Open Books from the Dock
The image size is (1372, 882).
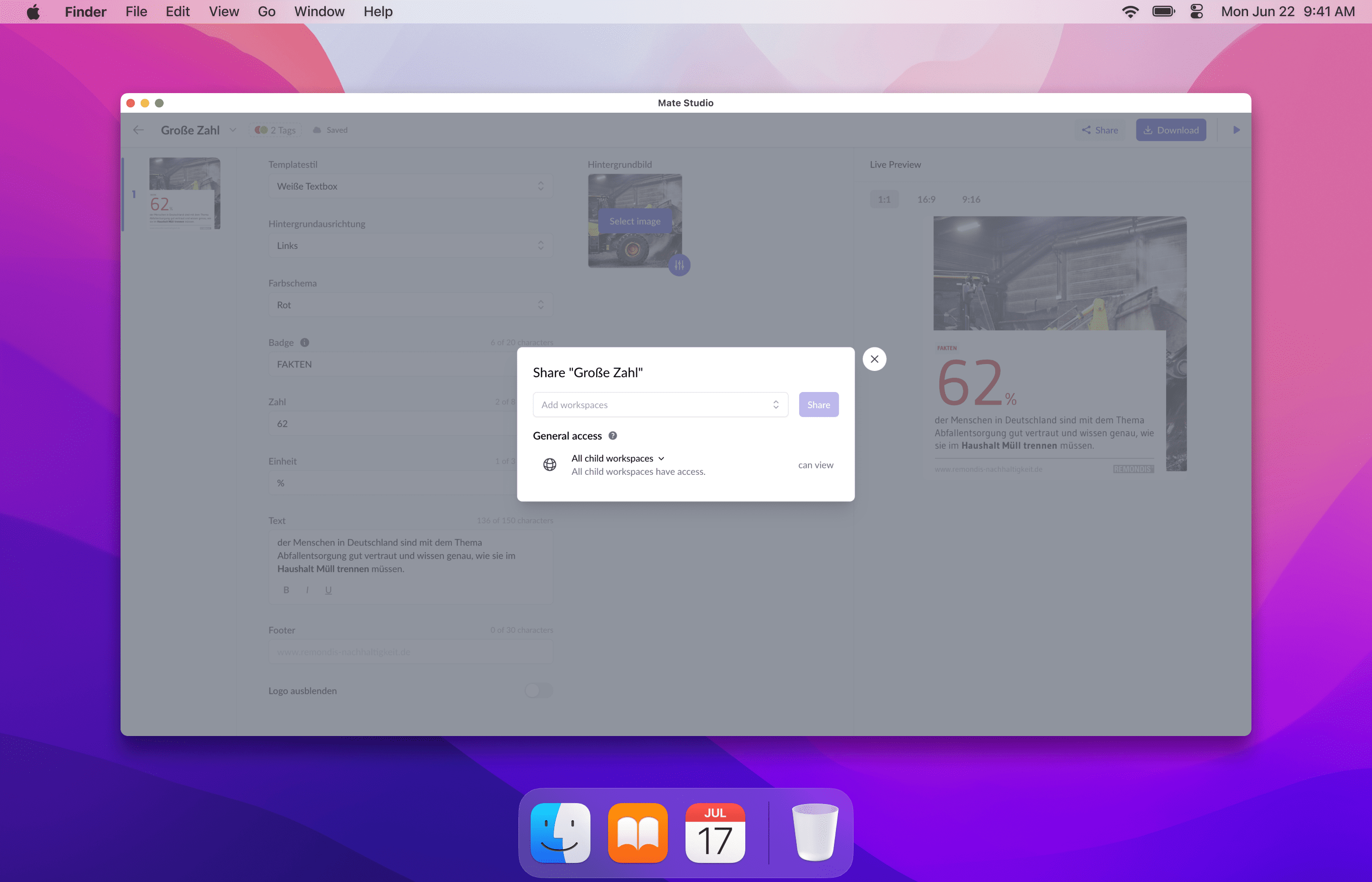click(638, 833)
